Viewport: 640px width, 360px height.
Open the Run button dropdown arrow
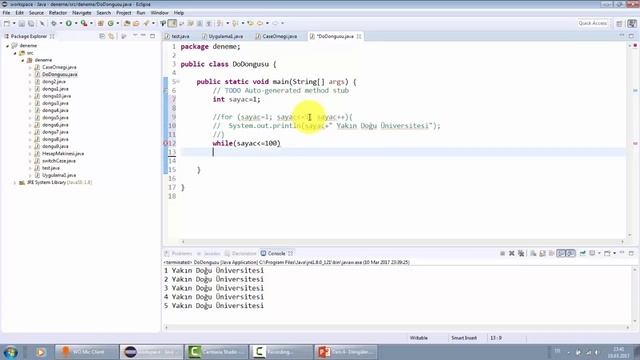click(76, 23)
